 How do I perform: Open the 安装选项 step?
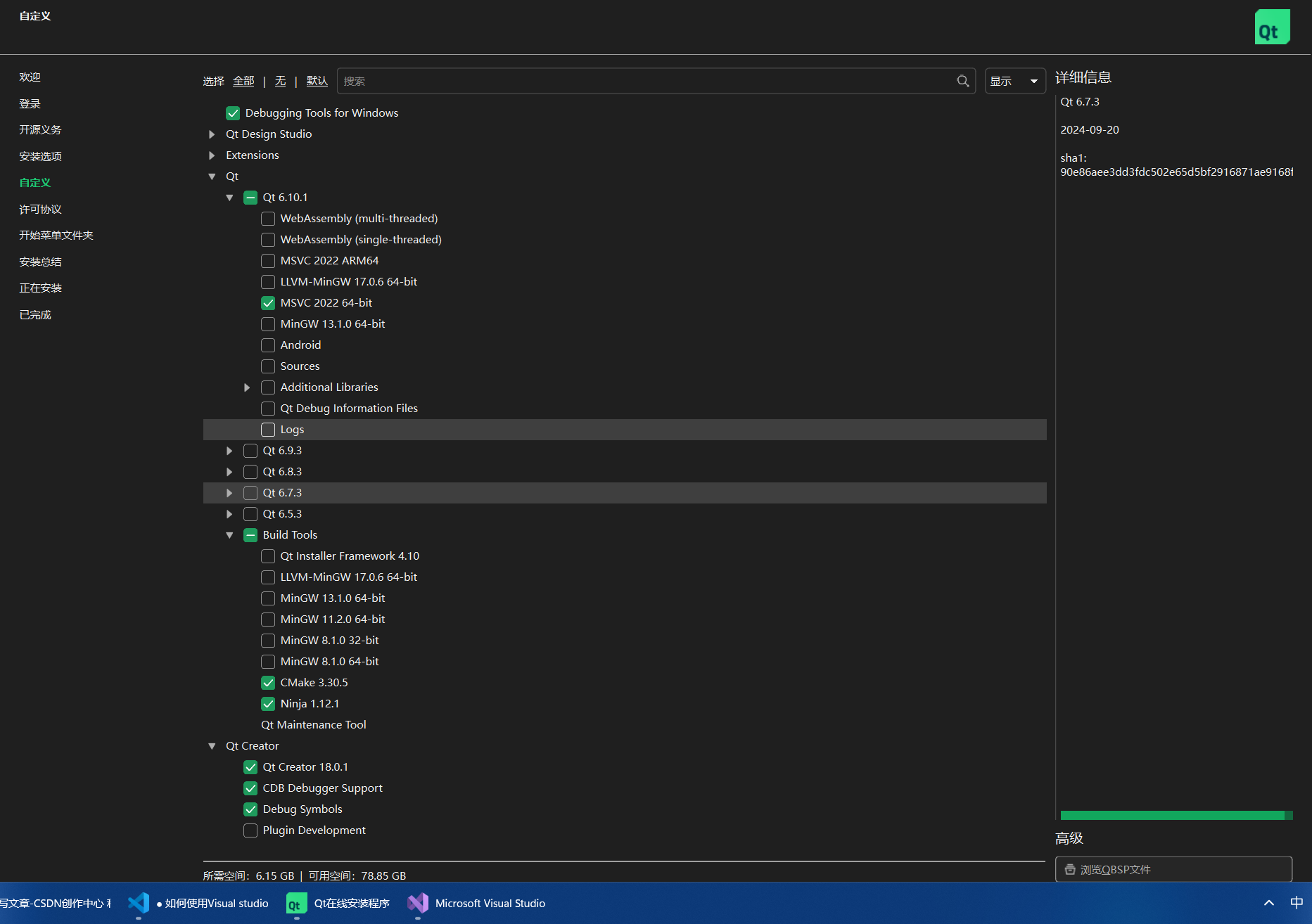[40, 156]
